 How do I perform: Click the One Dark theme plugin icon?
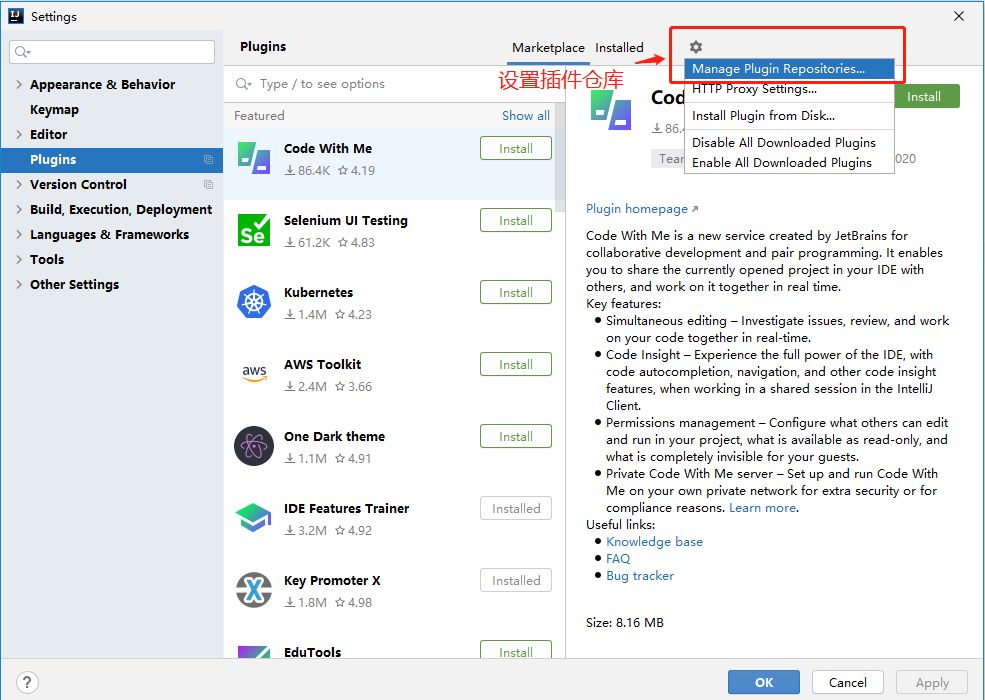[x=254, y=446]
